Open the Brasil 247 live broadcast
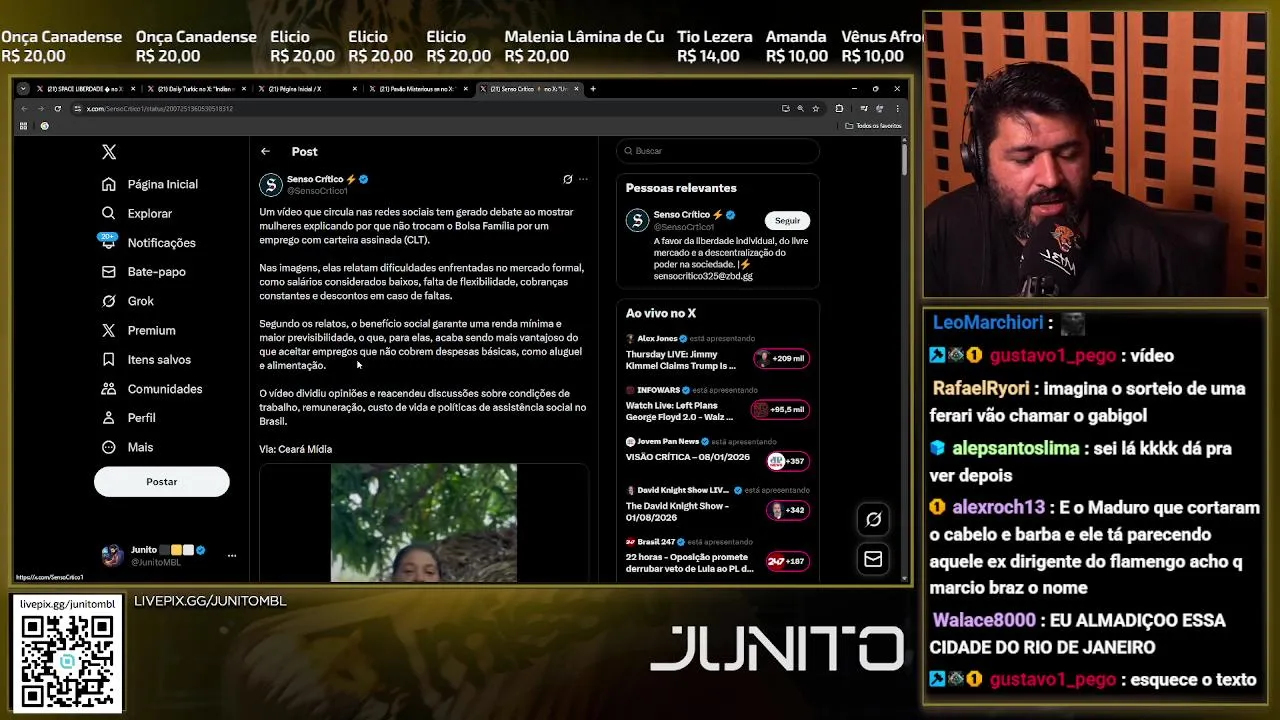Image resolution: width=1280 pixels, height=720 pixels. pos(690,562)
